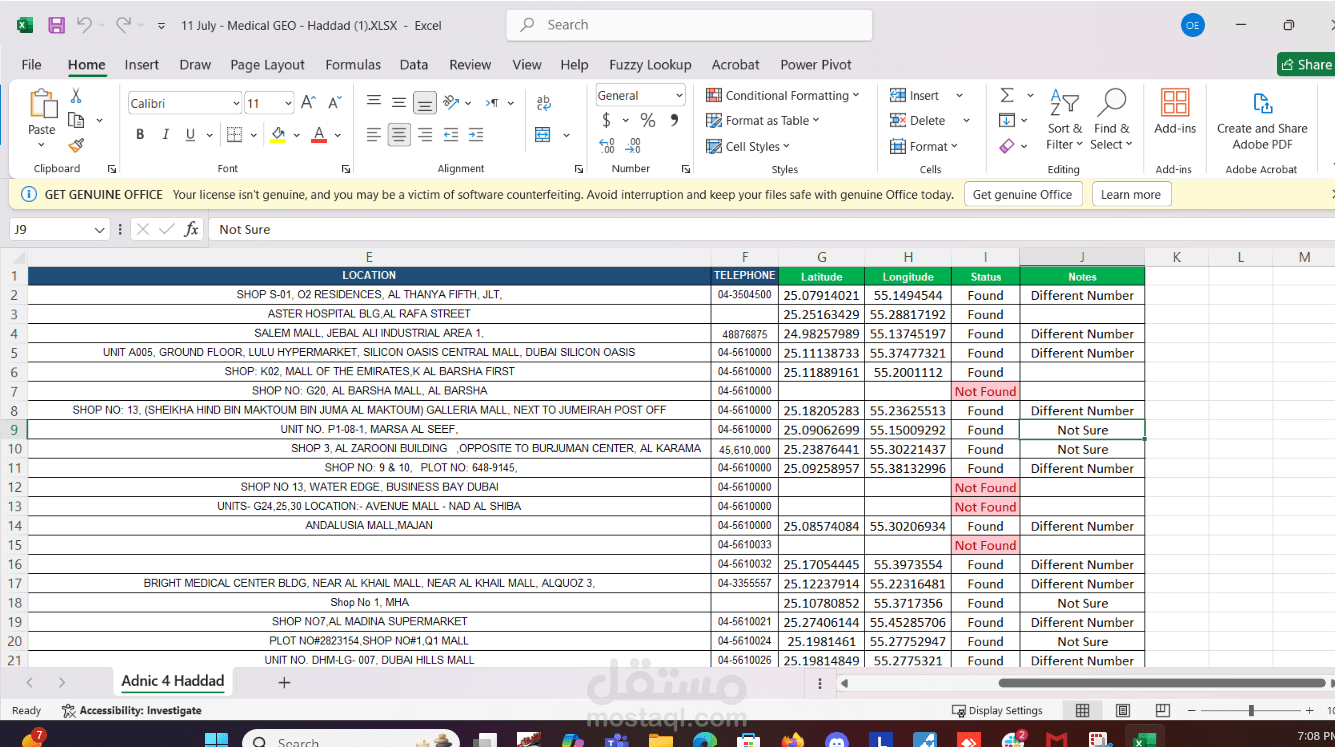Click the horizontal scrollbar thumb
Image resolution: width=1335 pixels, height=747 pixels.
[x=1162, y=684]
